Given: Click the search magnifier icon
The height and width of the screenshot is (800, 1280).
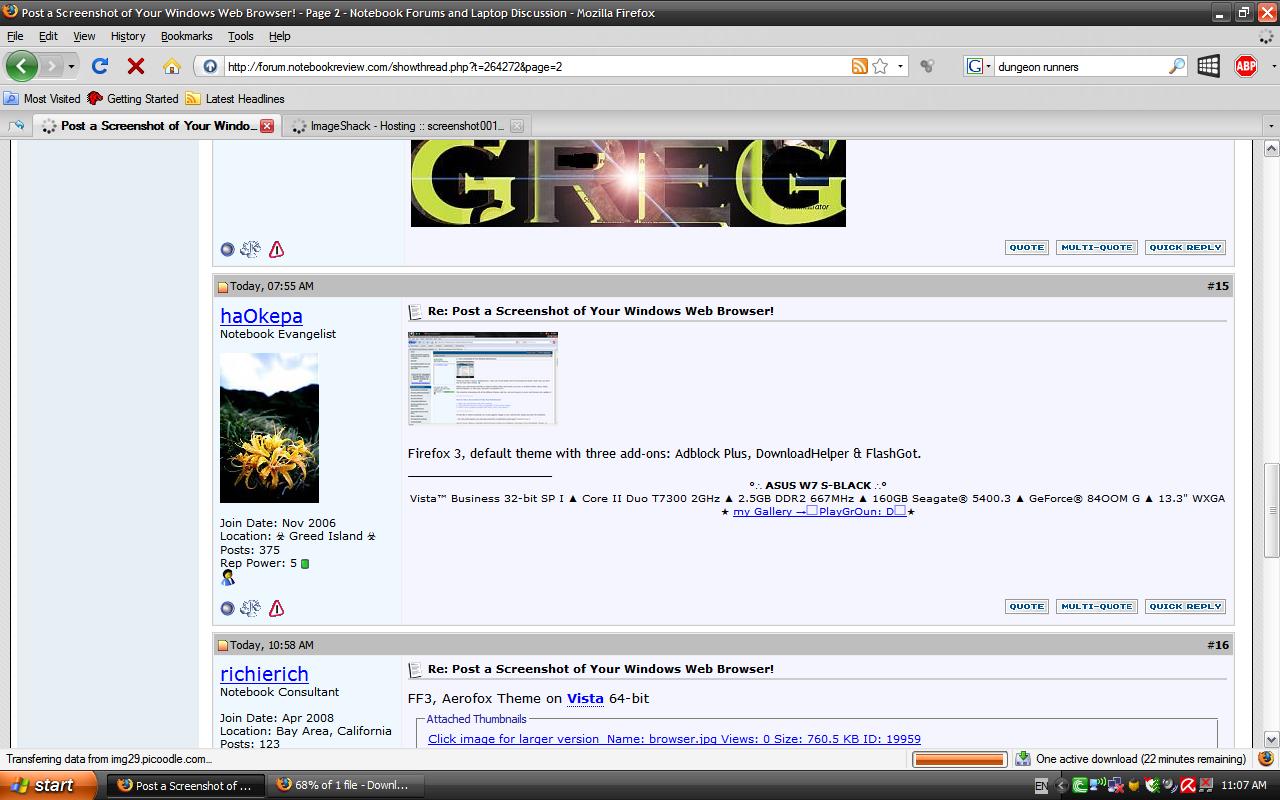Looking at the screenshot, I should (1177, 66).
